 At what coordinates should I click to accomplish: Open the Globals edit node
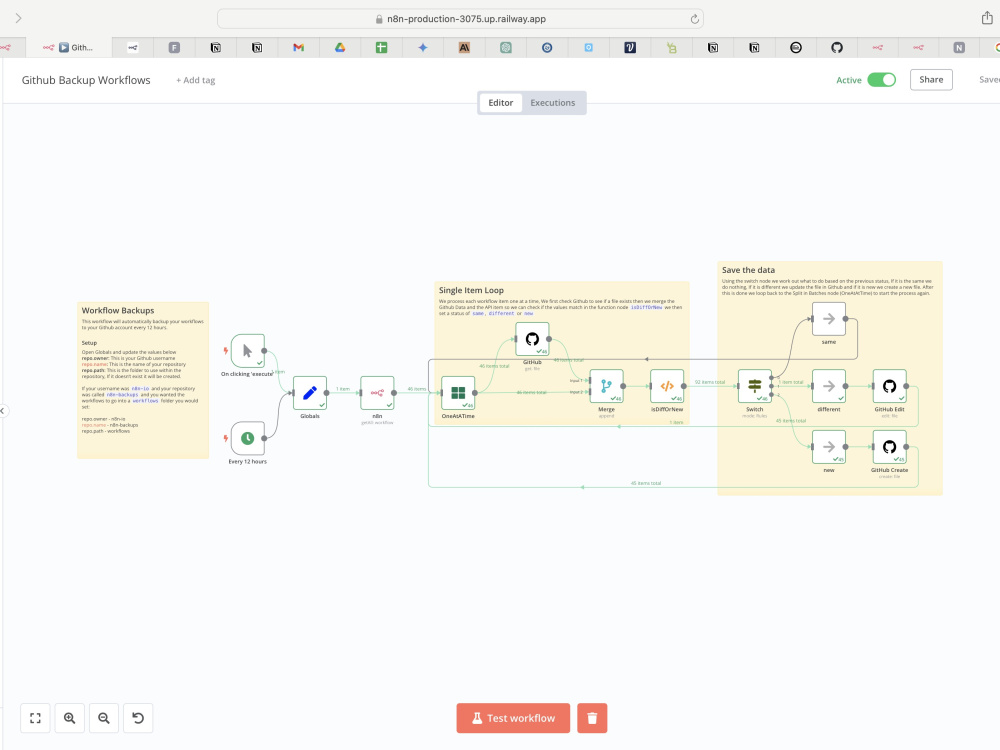click(310, 393)
